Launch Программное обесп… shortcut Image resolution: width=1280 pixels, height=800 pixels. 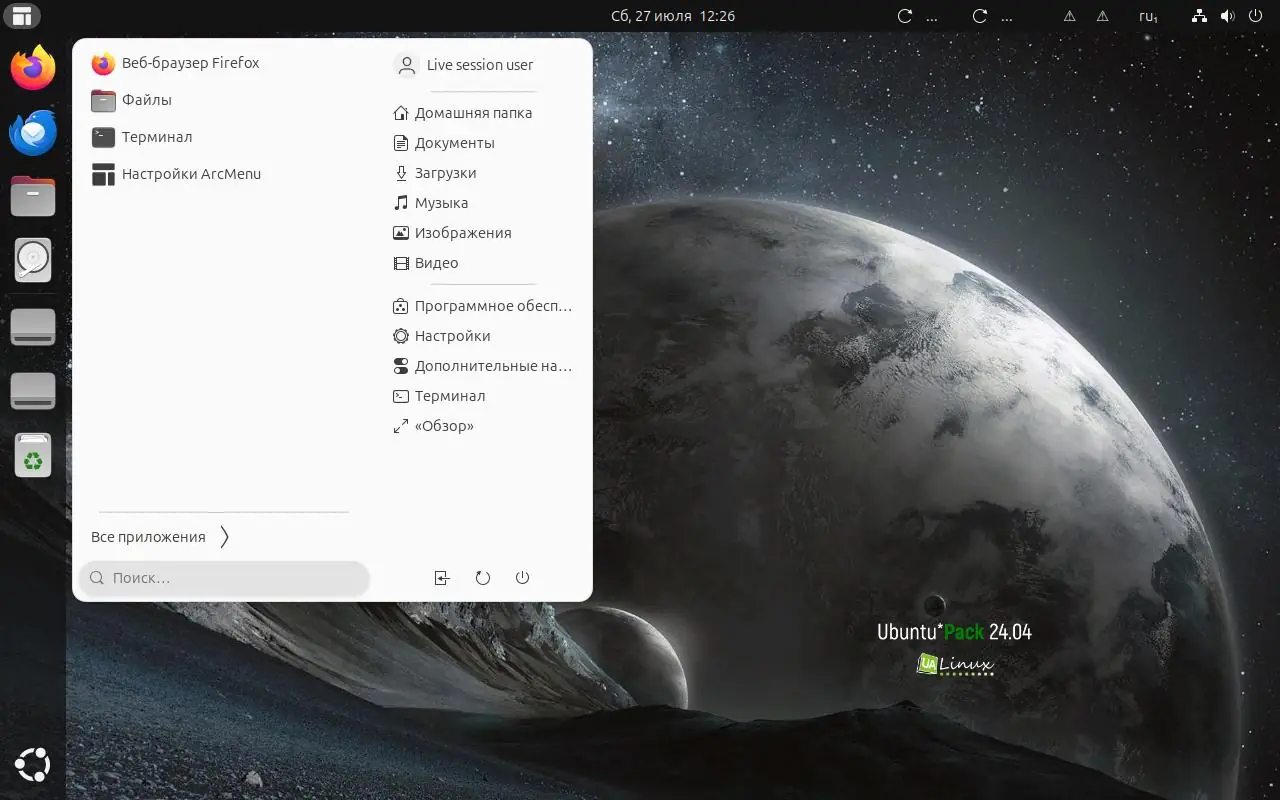coord(484,306)
